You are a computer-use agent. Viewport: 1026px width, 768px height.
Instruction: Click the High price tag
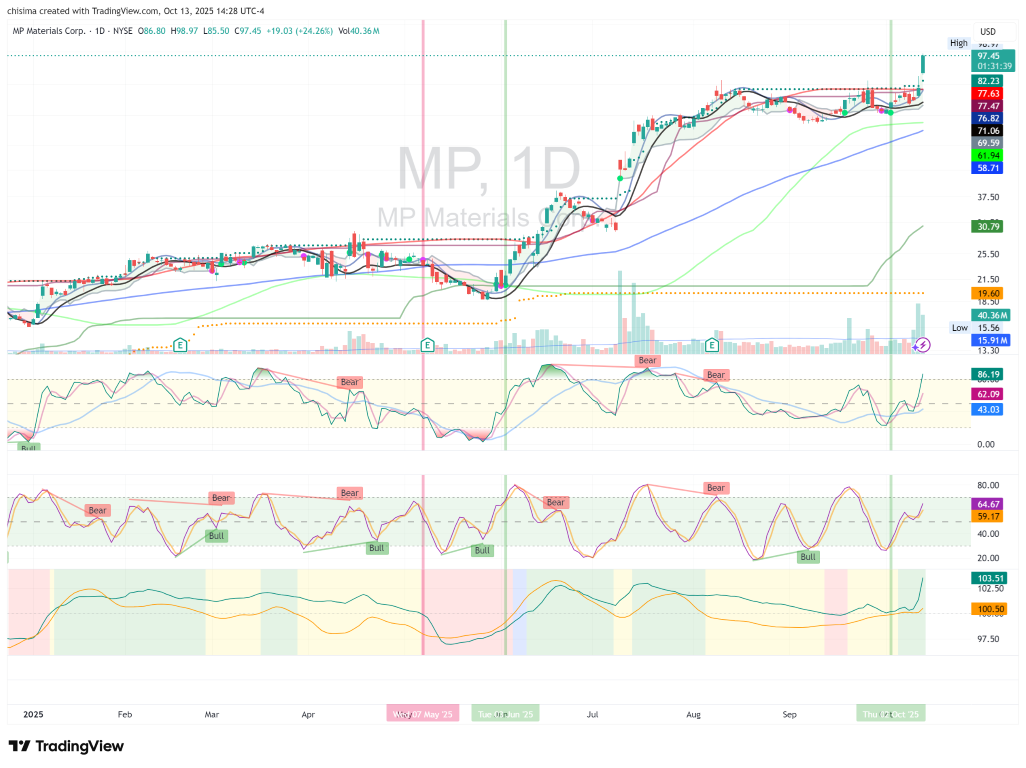click(x=959, y=43)
